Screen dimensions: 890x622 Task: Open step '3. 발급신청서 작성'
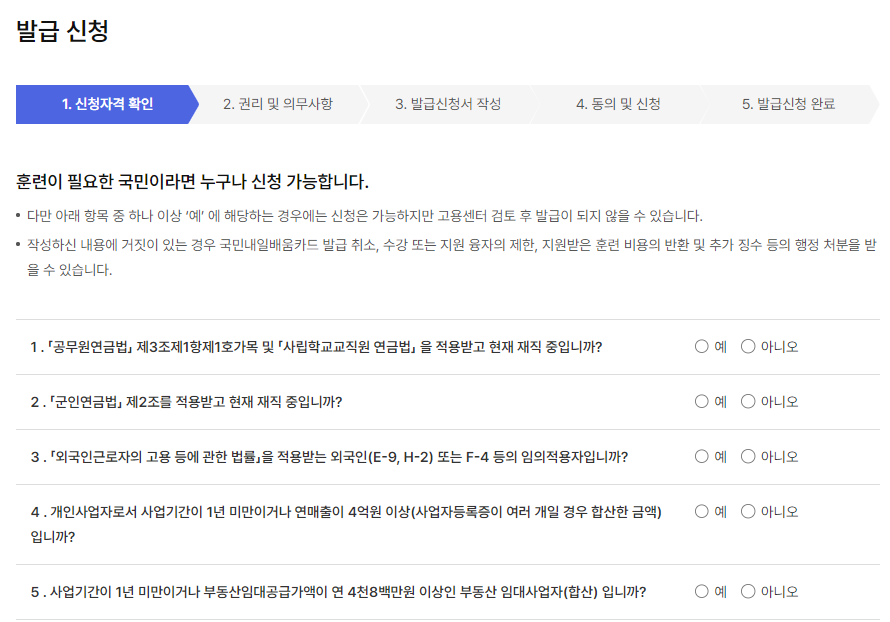pos(448,104)
